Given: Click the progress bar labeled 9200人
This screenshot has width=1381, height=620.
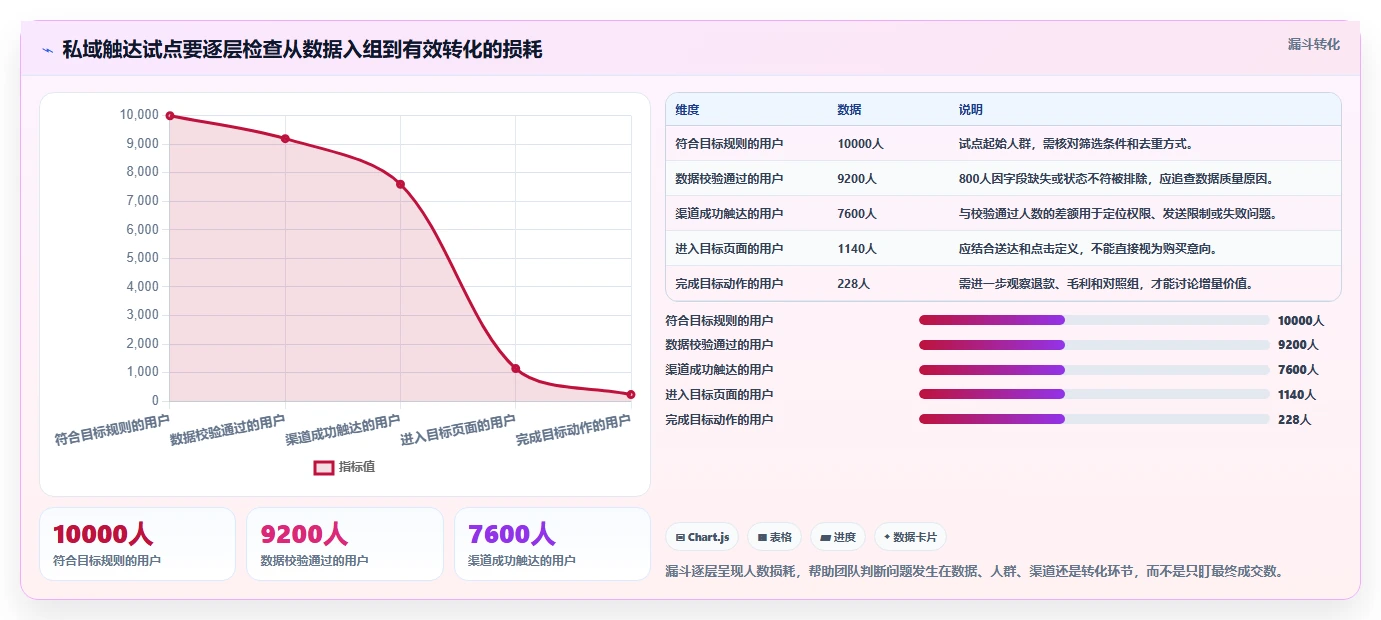Looking at the screenshot, I should pos(1094,345).
